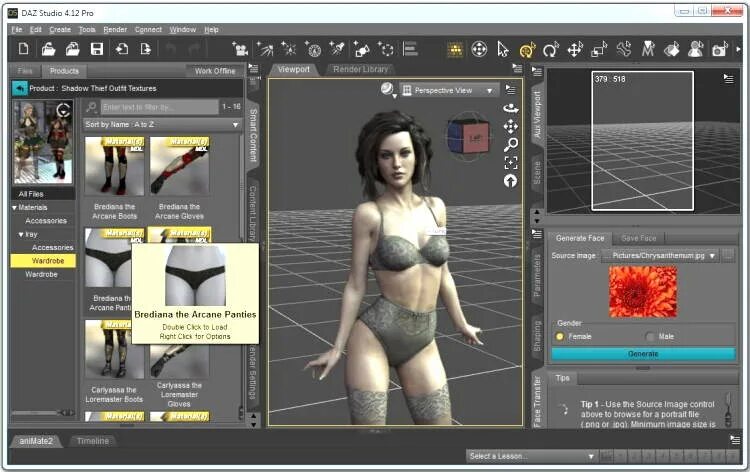
Task: Click the Import file icon
Action: click(x=121, y=49)
